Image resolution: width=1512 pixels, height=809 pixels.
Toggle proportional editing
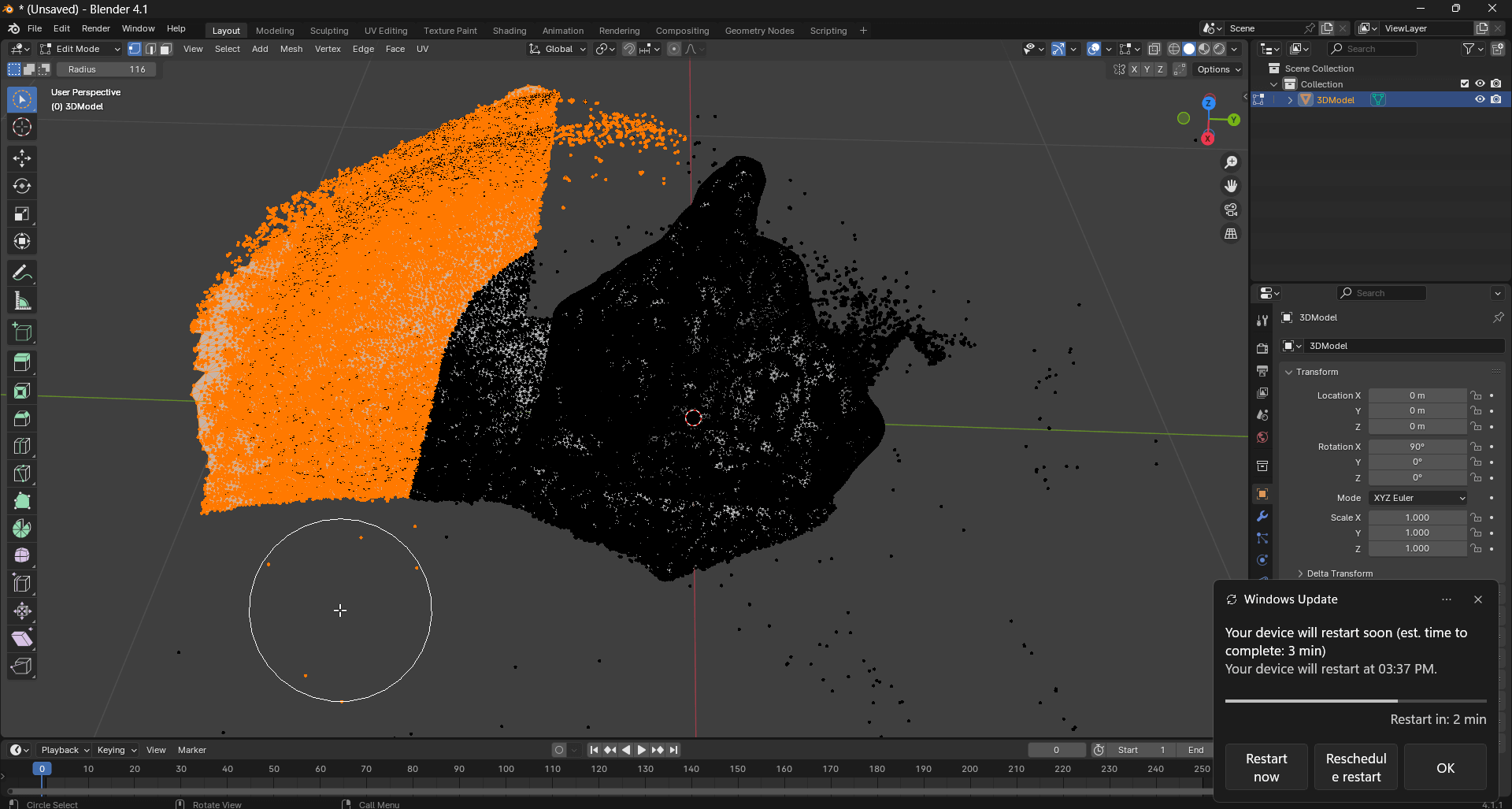pyautogui.click(x=674, y=49)
